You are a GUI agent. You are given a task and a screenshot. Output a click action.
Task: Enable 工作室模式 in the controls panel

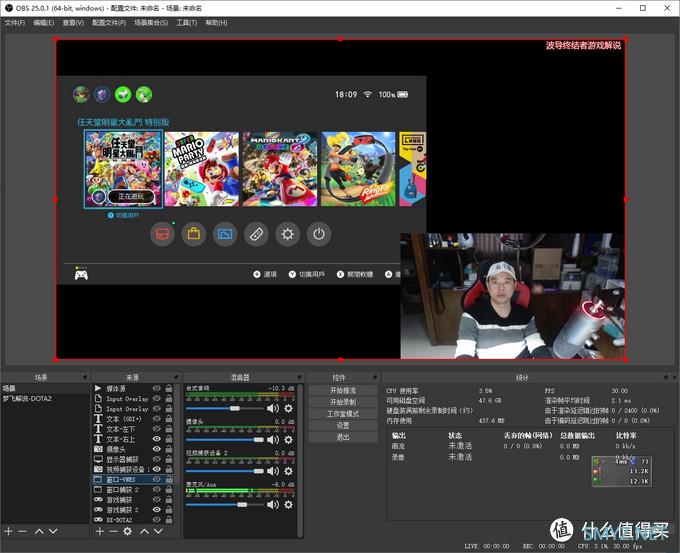(x=343, y=414)
